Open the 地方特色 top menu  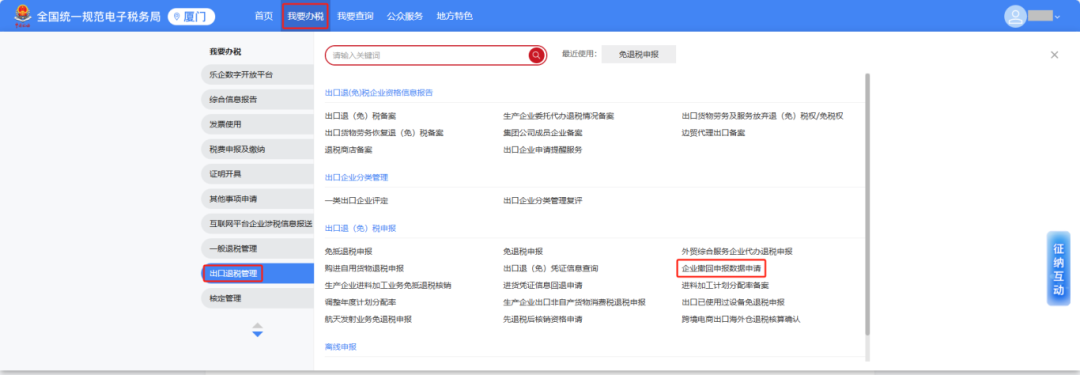pos(454,16)
